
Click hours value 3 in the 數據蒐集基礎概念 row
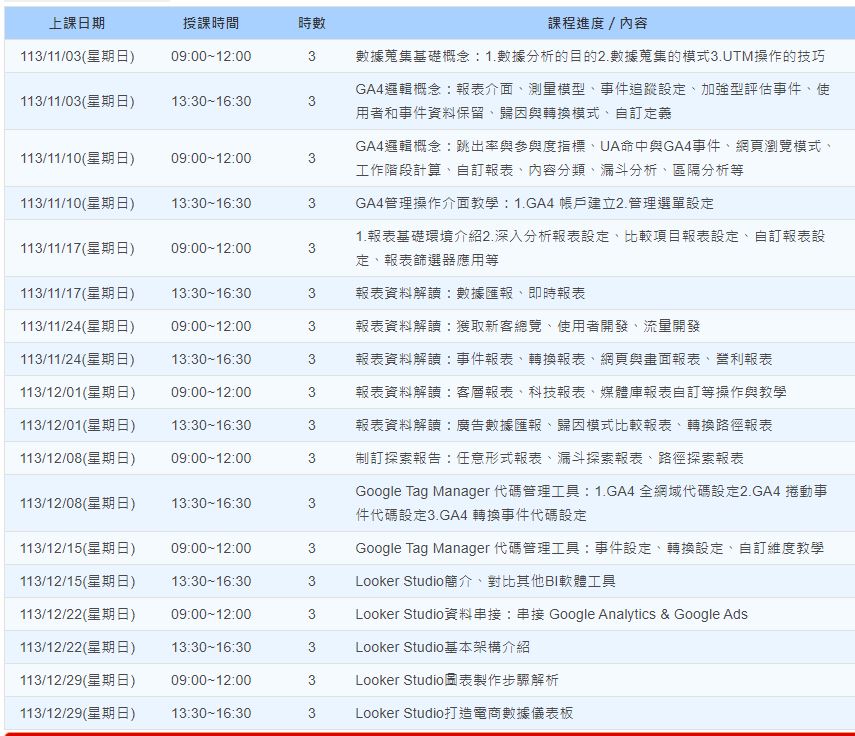point(311,56)
